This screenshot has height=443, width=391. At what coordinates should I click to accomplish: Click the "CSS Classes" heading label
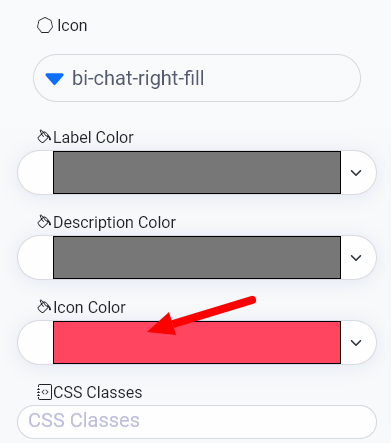click(x=98, y=392)
